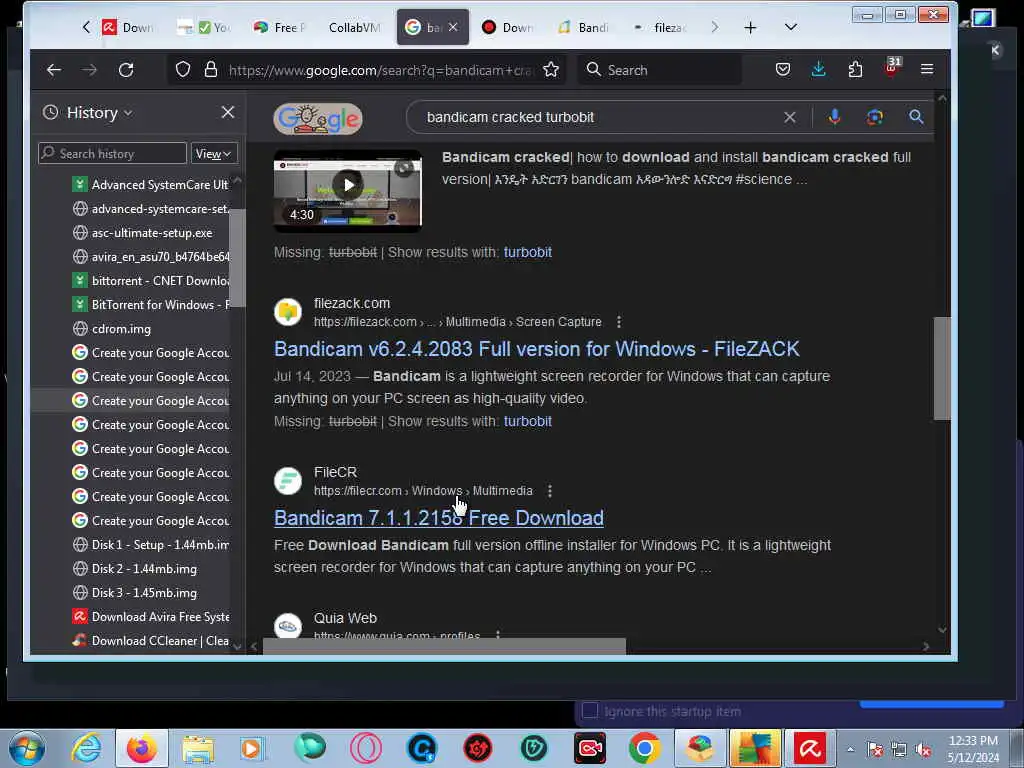Screen dimensions: 1024x768
Task: Switch to the fileza tab
Action: pyautogui.click(x=660, y=27)
